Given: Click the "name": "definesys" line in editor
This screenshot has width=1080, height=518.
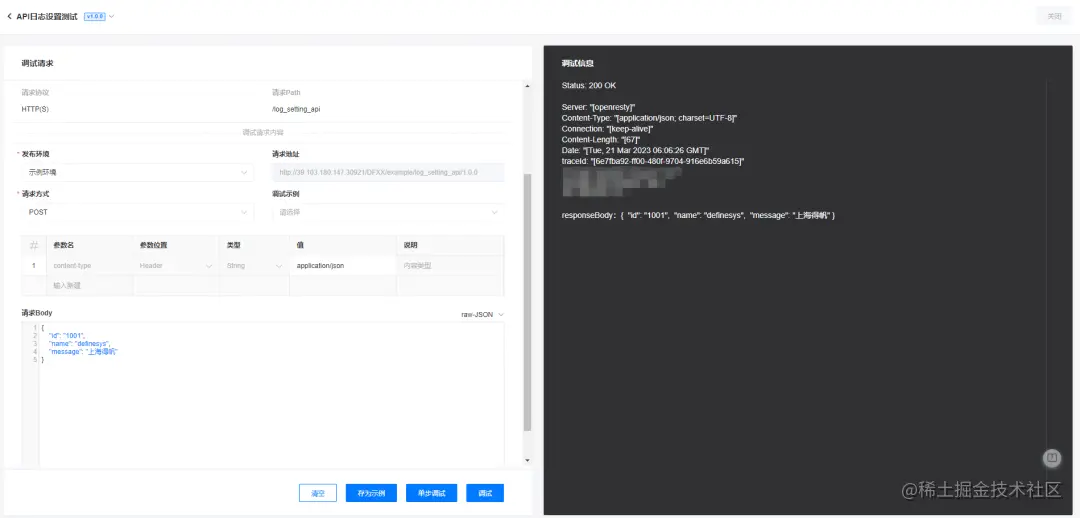Looking at the screenshot, I should coord(79,343).
